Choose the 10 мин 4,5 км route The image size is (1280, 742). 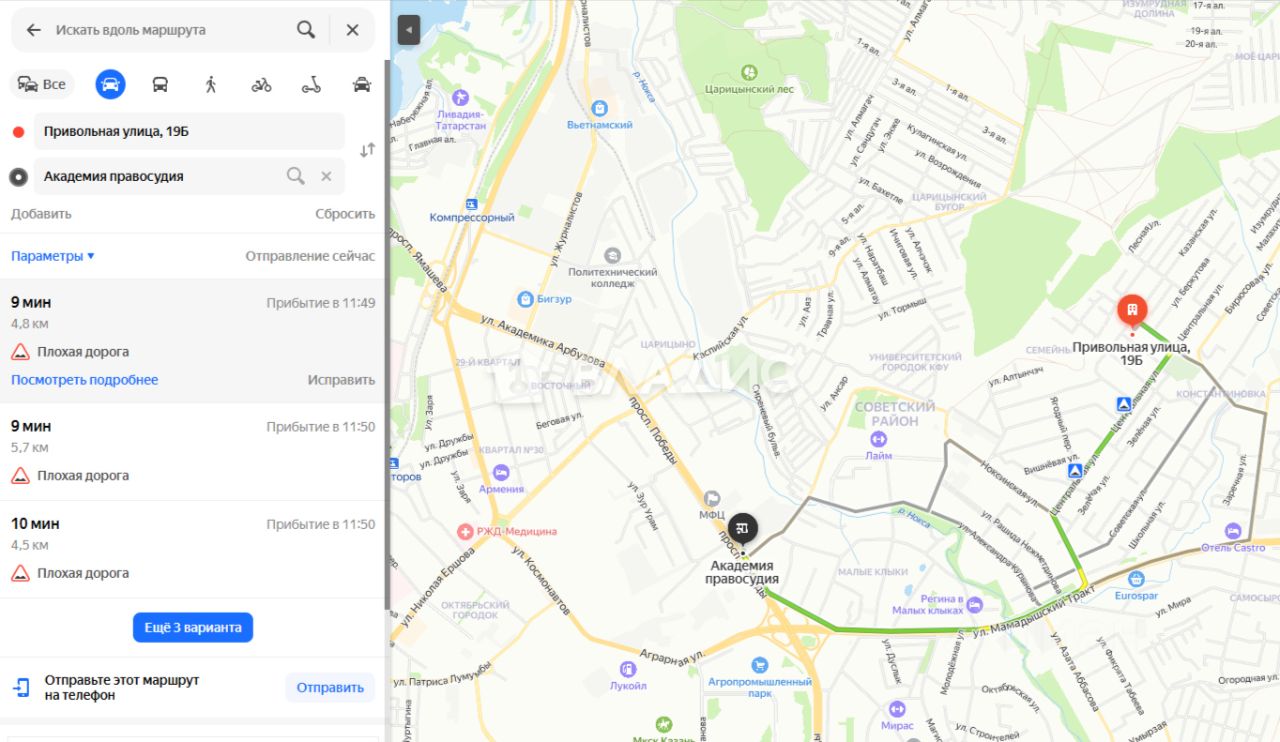coord(193,550)
